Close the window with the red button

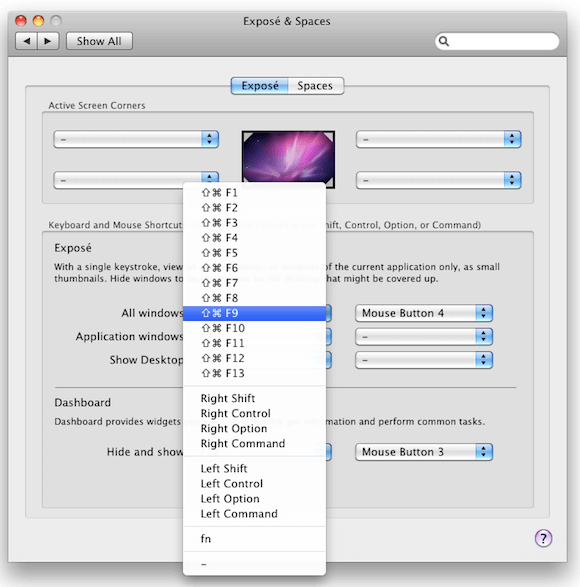[x=21, y=21]
